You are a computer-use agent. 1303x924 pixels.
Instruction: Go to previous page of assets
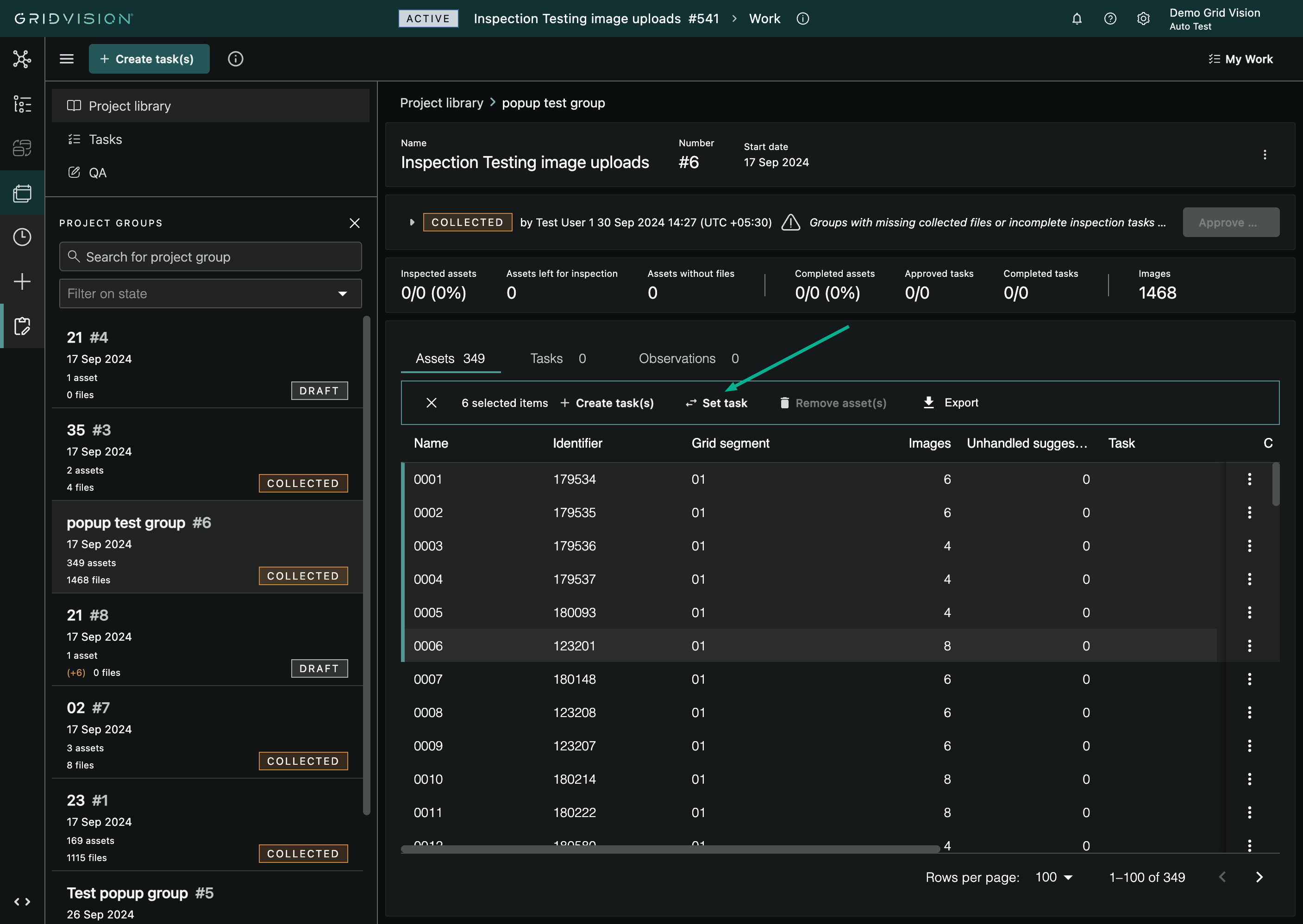[1222, 877]
